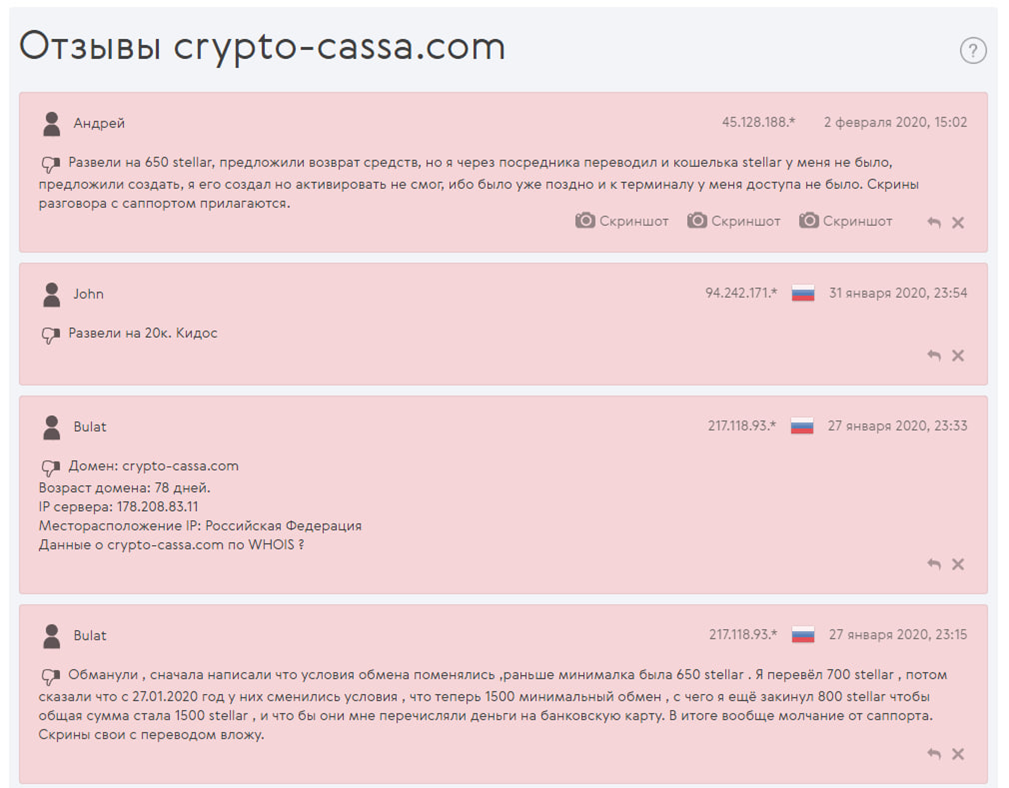Click the Russian flag beside John's IP
The width and height of the screenshot is (1009, 788).
[802, 293]
